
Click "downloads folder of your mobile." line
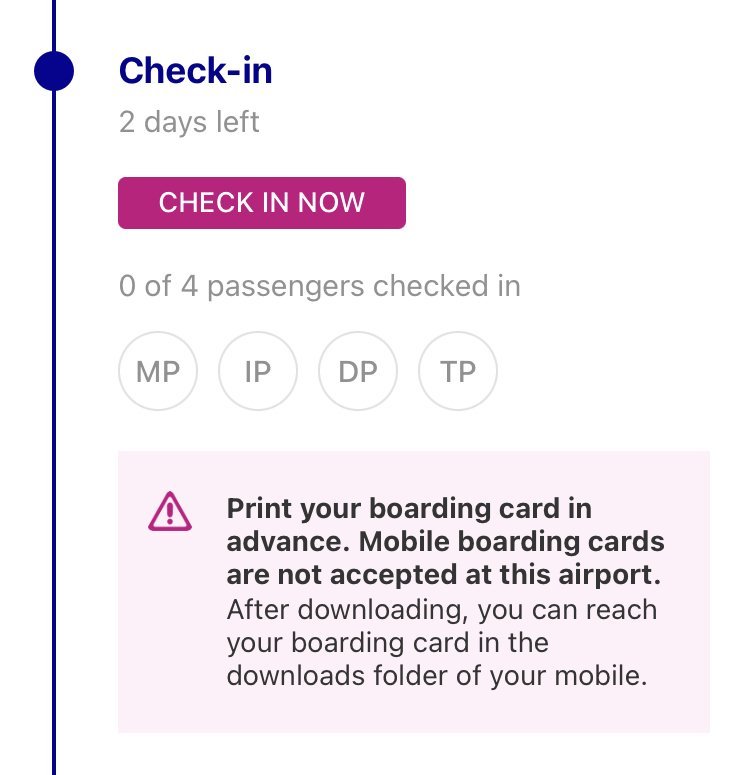tap(436, 675)
